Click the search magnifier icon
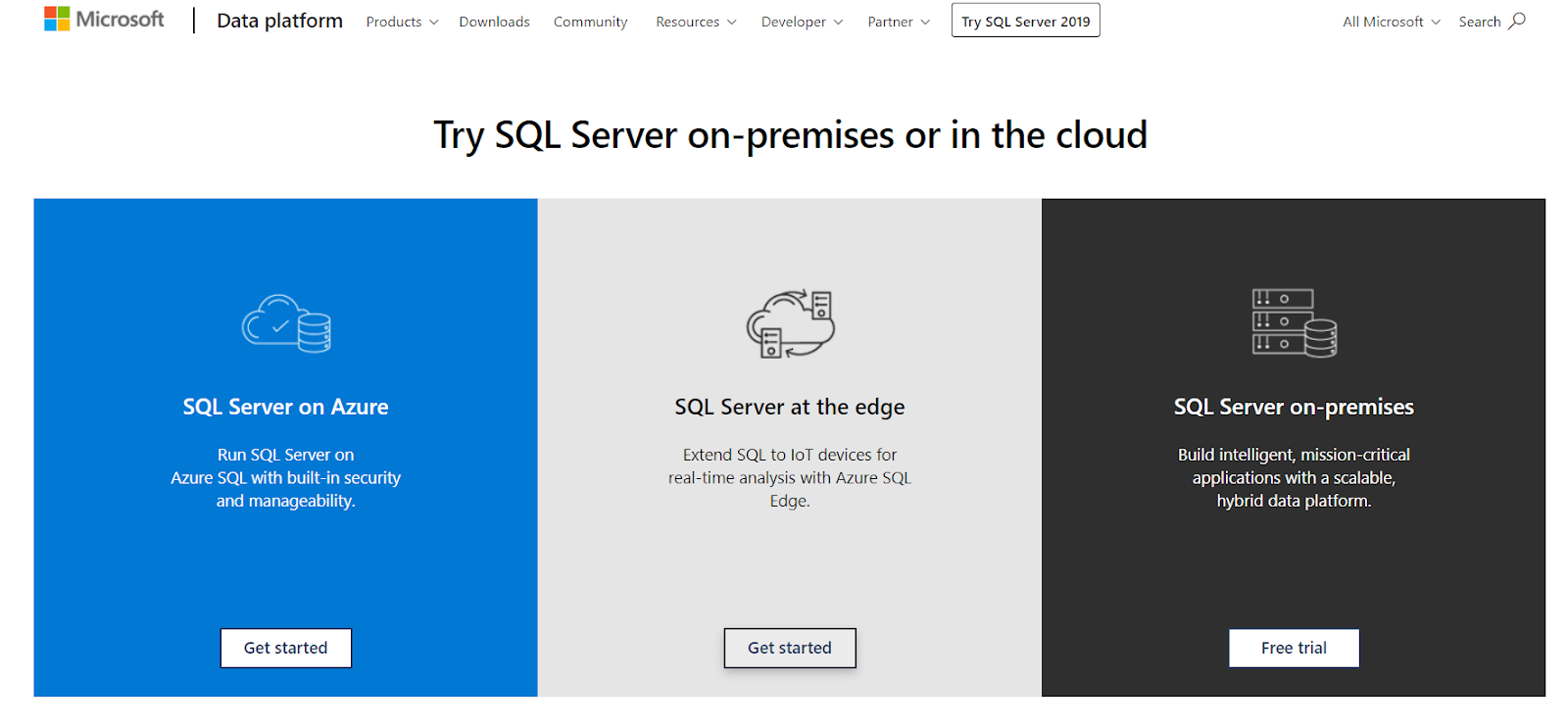 pyautogui.click(x=1517, y=21)
